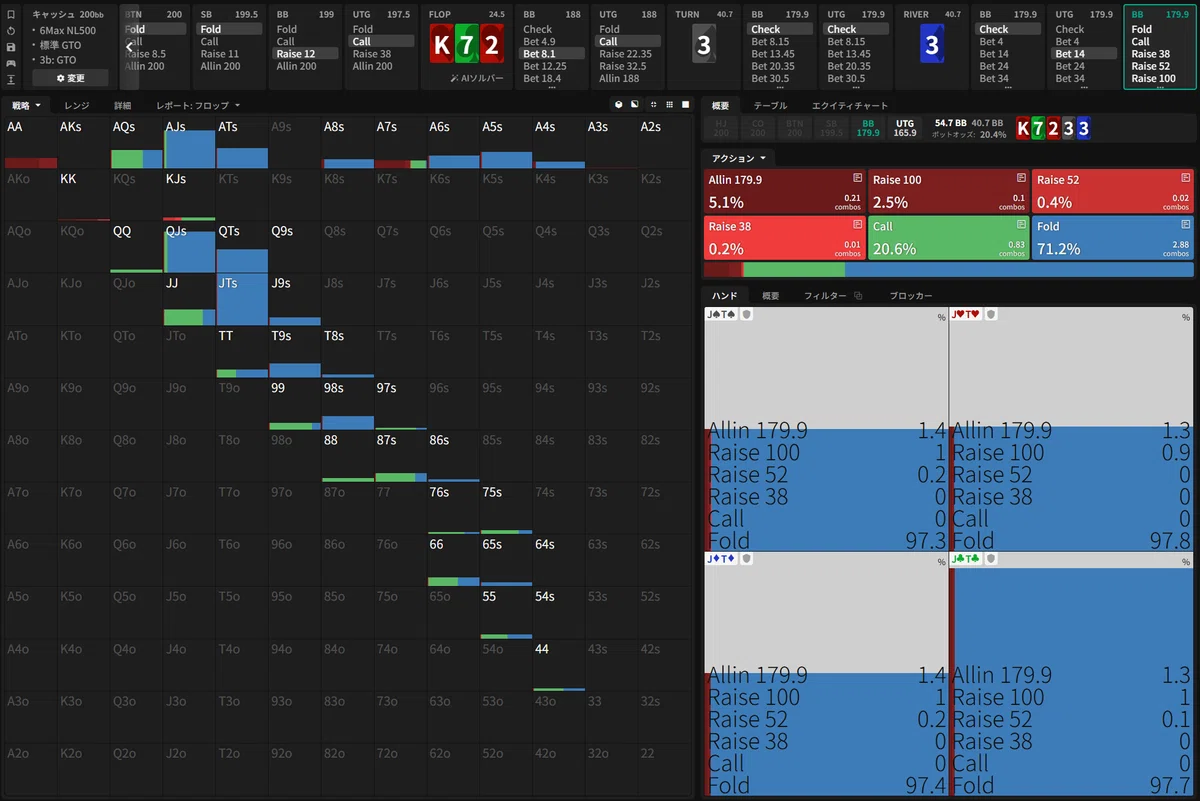Click shield icon on J♦T♦ hand
Image resolution: width=1200 pixels, height=801 pixels.
coord(746,559)
